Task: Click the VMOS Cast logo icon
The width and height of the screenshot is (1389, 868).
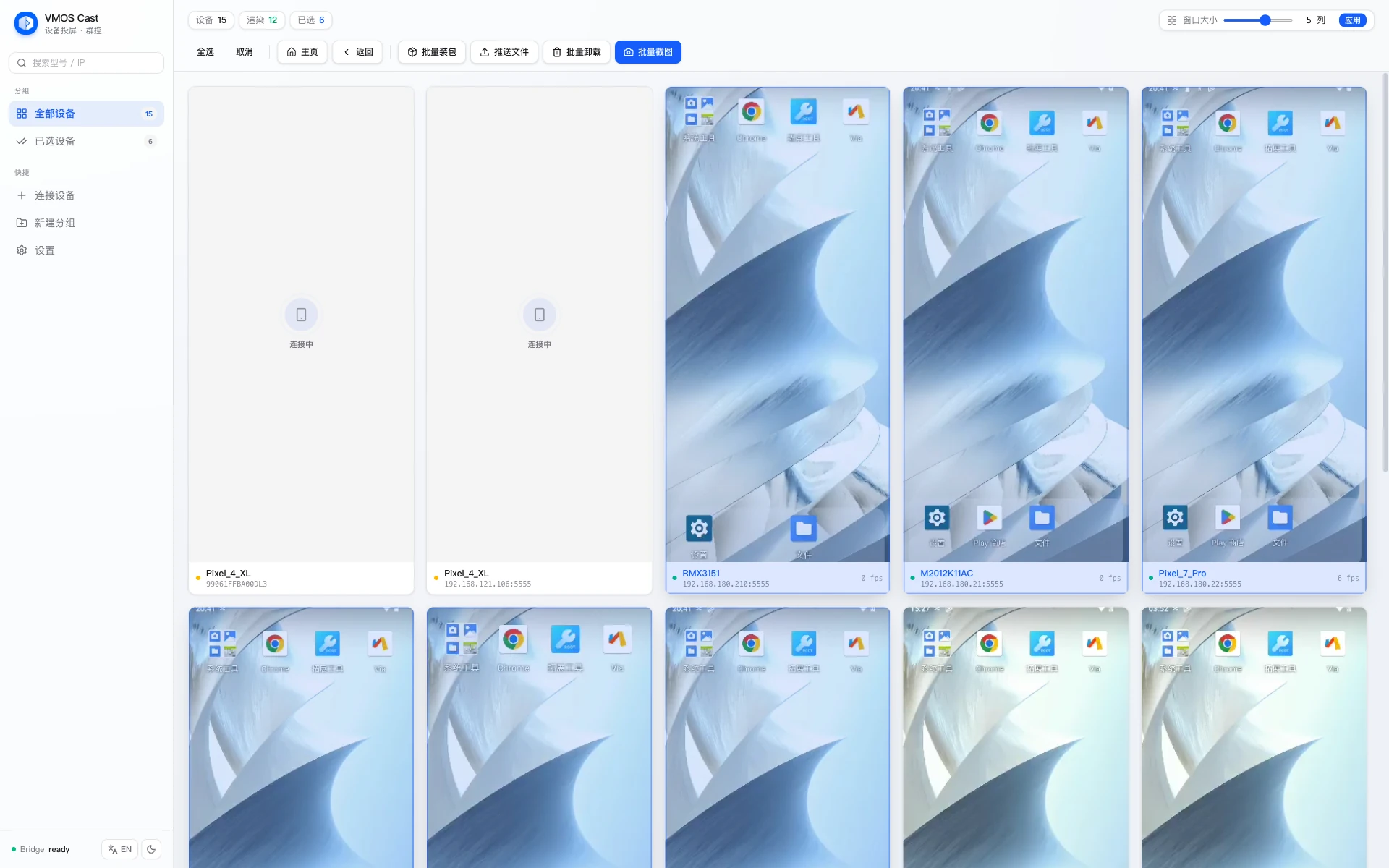Action: [26, 23]
